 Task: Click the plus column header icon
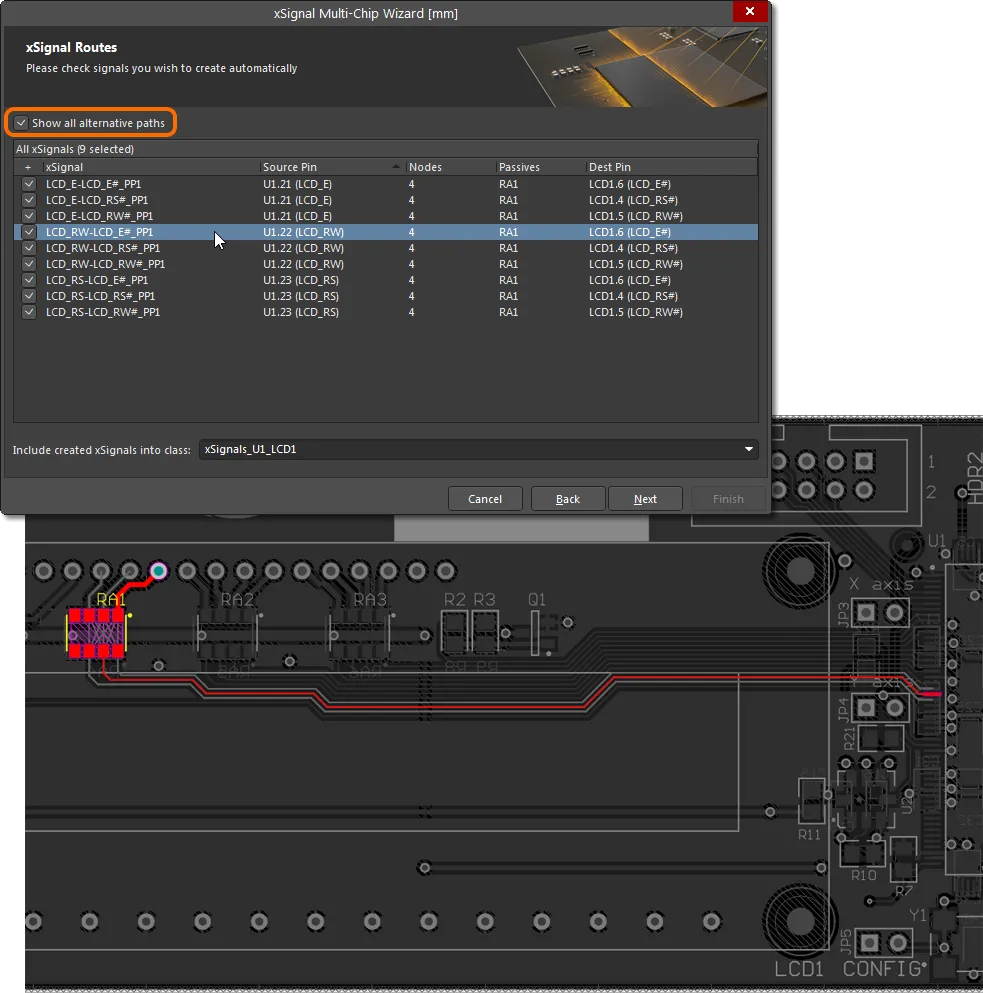point(28,167)
